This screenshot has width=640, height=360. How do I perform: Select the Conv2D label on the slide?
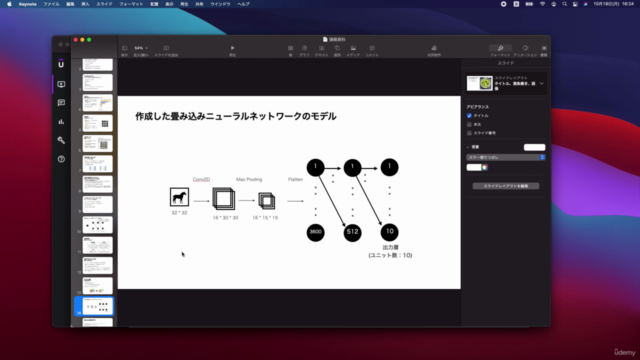(201, 180)
